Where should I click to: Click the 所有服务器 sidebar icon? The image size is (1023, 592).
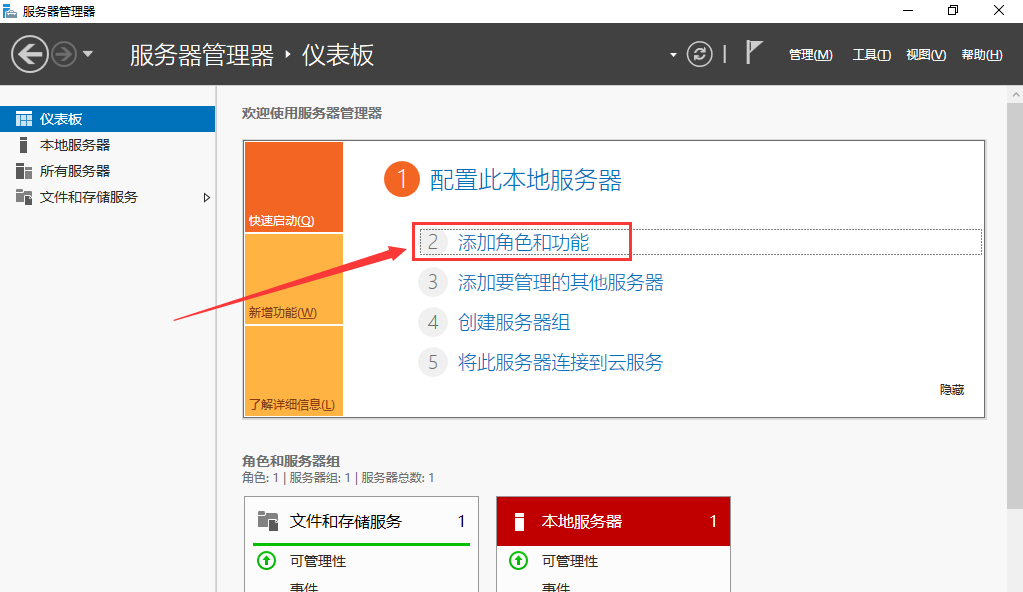tap(23, 171)
